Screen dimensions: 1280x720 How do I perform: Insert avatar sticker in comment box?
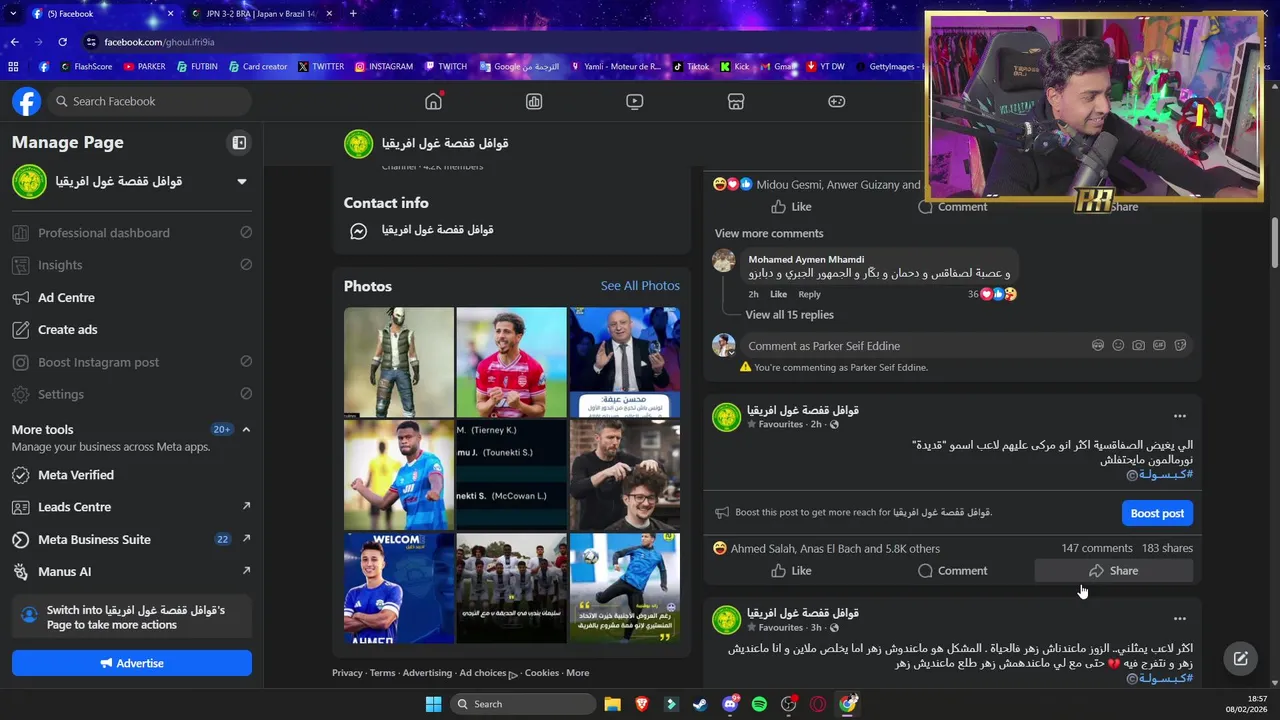[1098, 345]
